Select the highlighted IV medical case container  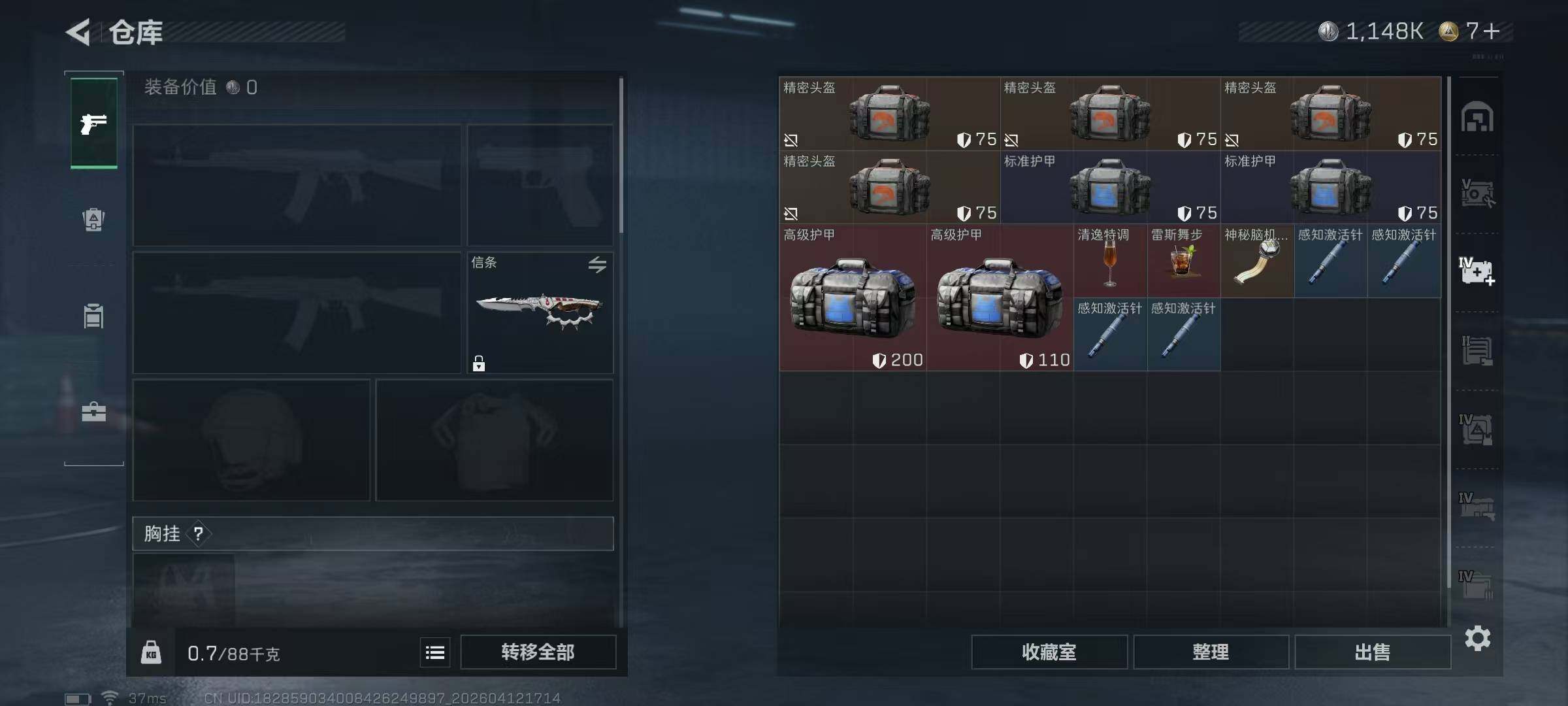point(1477,271)
